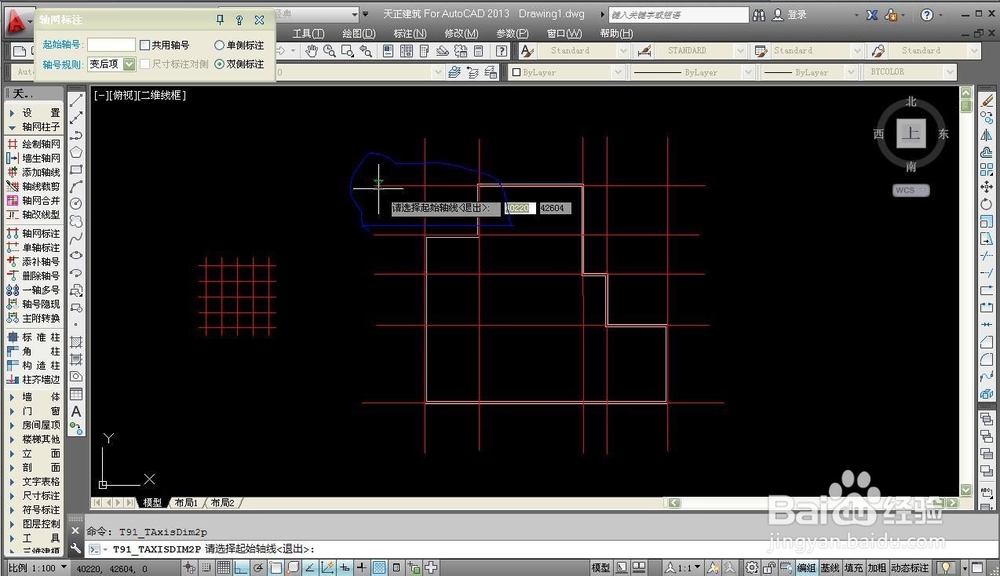Screen dimensions: 1000x576
Task: Open 绘图(D) menu
Action: point(359,33)
